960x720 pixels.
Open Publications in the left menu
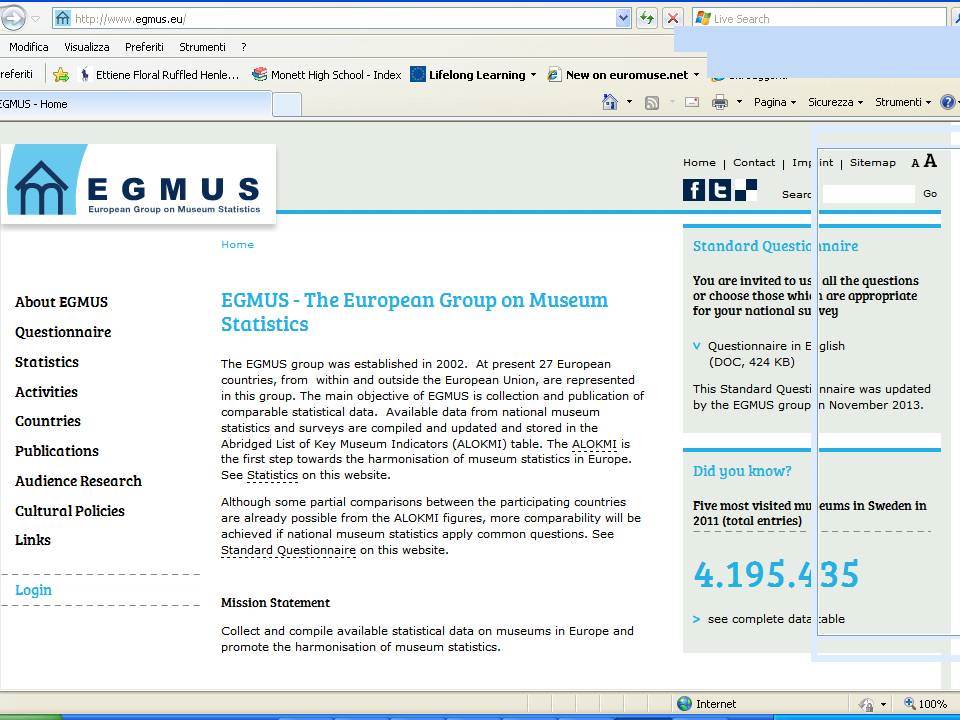(x=57, y=451)
